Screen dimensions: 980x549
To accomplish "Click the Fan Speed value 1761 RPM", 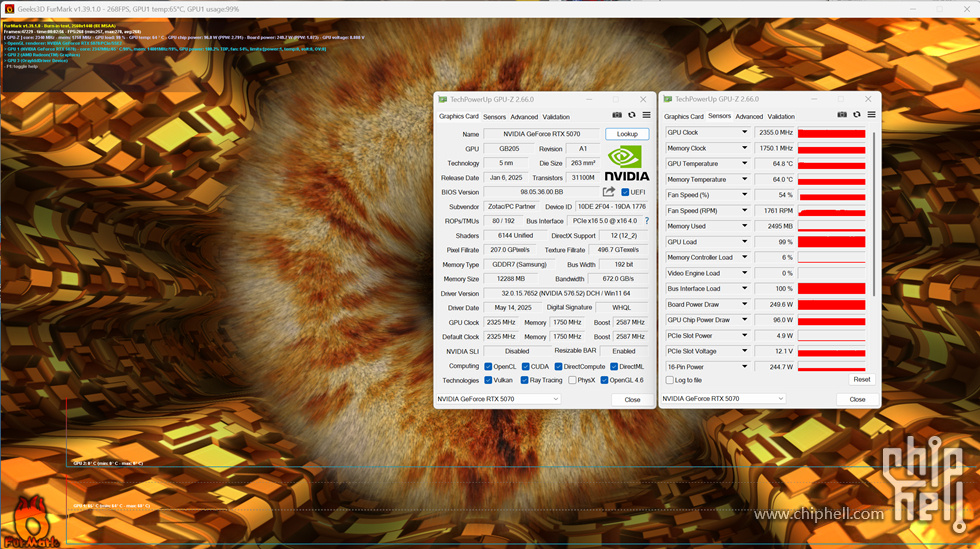I will [775, 211].
